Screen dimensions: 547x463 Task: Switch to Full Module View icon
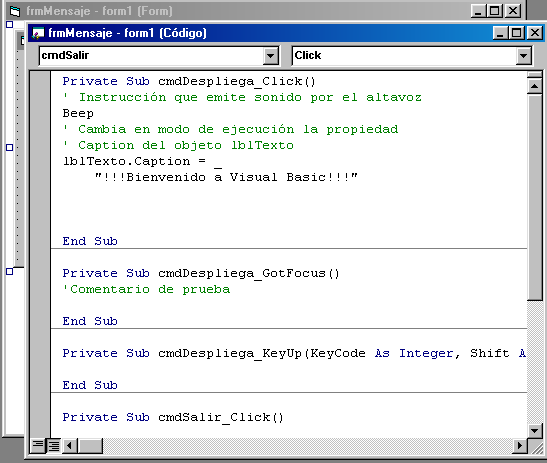point(53,445)
